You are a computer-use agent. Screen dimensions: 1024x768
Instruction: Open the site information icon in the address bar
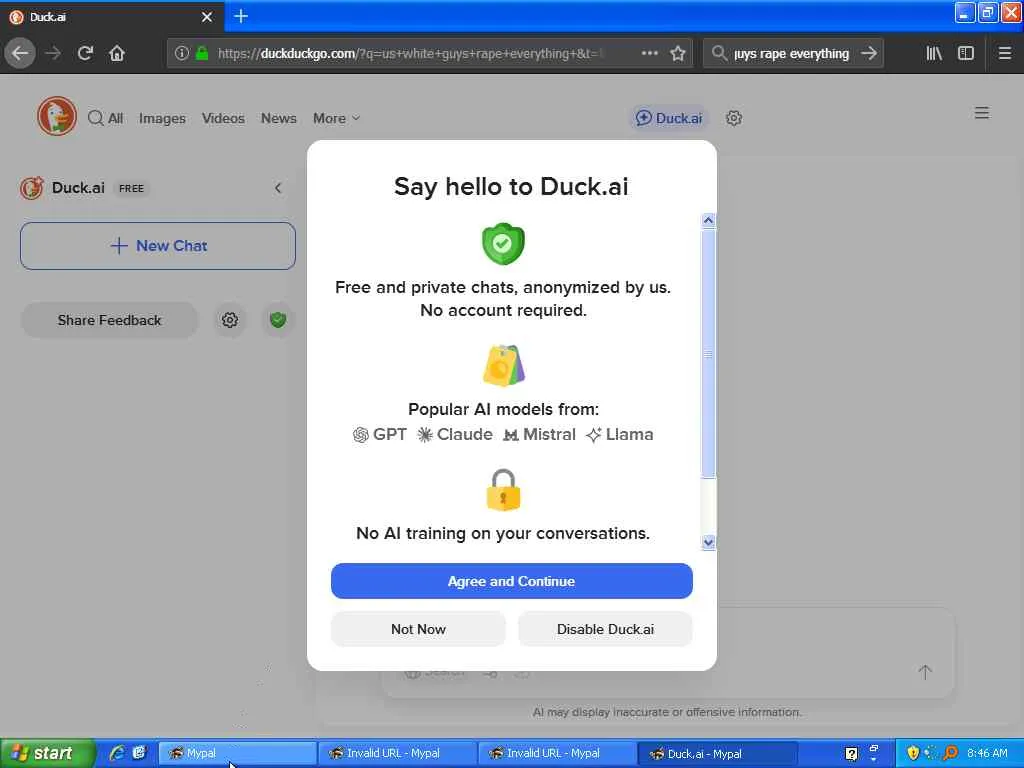[x=182, y=53]
